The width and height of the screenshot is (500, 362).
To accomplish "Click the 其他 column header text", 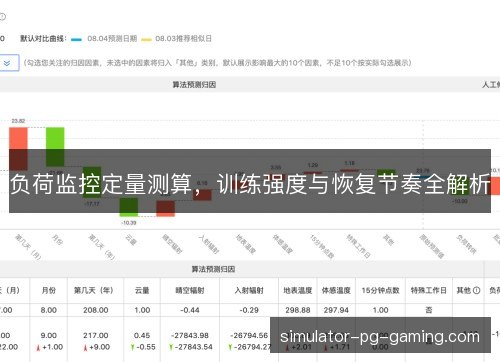I will [x=464, y=290].
